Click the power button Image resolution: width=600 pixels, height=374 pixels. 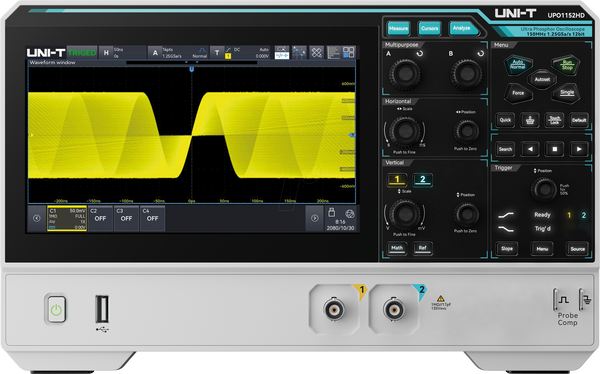coord(56,309)
